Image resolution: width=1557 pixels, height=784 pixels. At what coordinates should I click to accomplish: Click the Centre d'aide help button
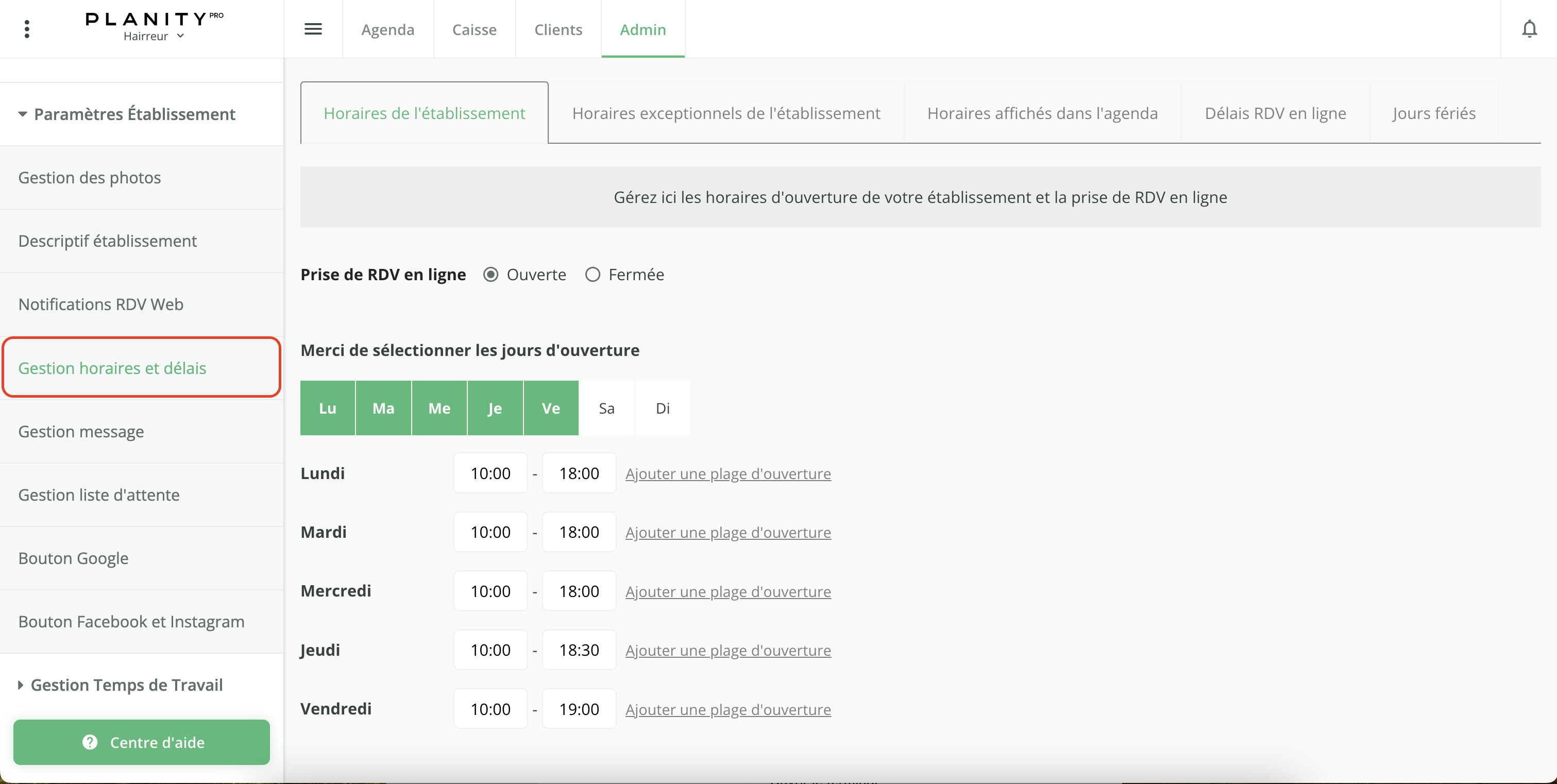click(x=142, y=742)
